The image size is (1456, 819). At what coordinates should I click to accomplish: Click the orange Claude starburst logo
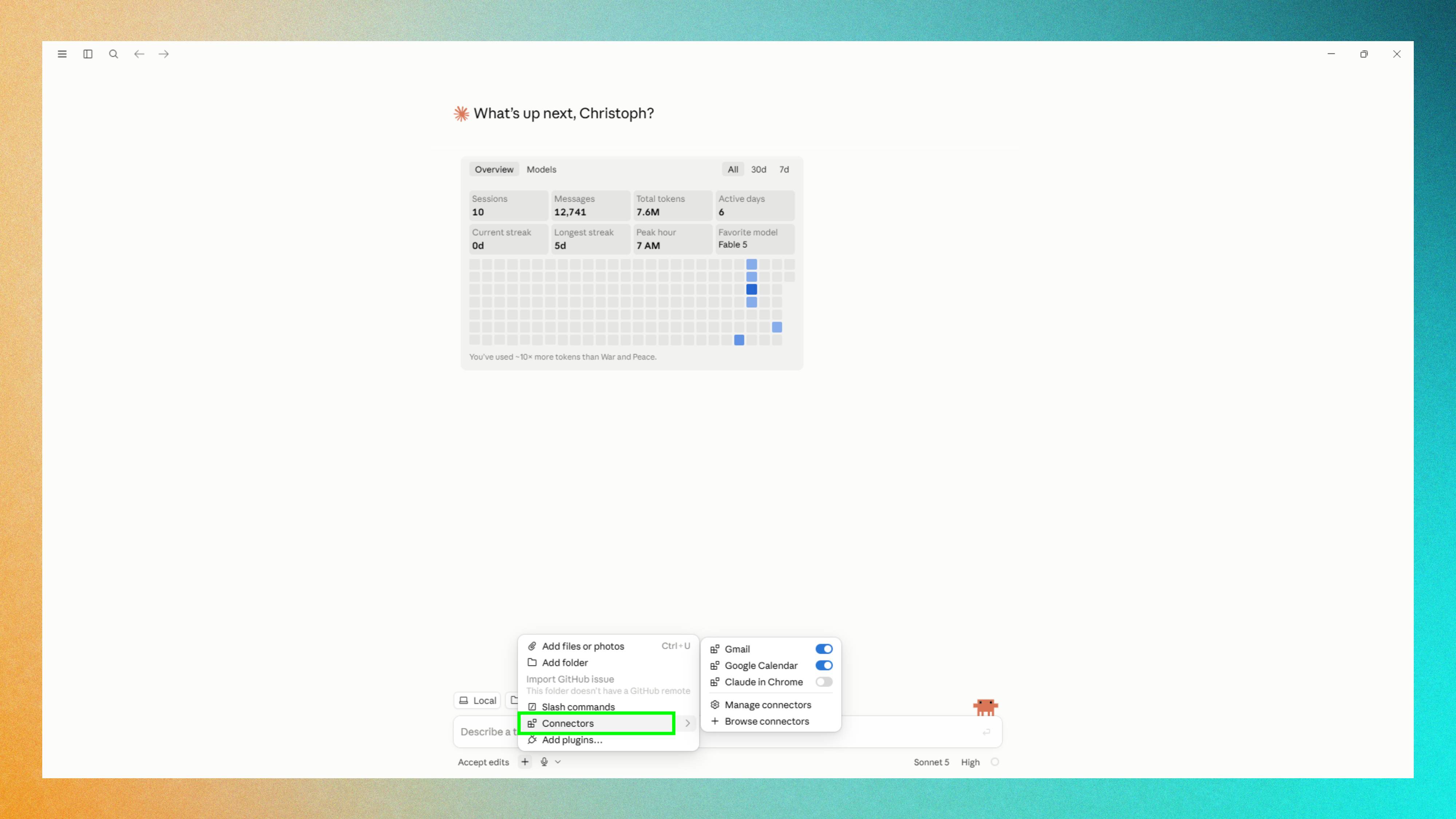coord(461,114)
